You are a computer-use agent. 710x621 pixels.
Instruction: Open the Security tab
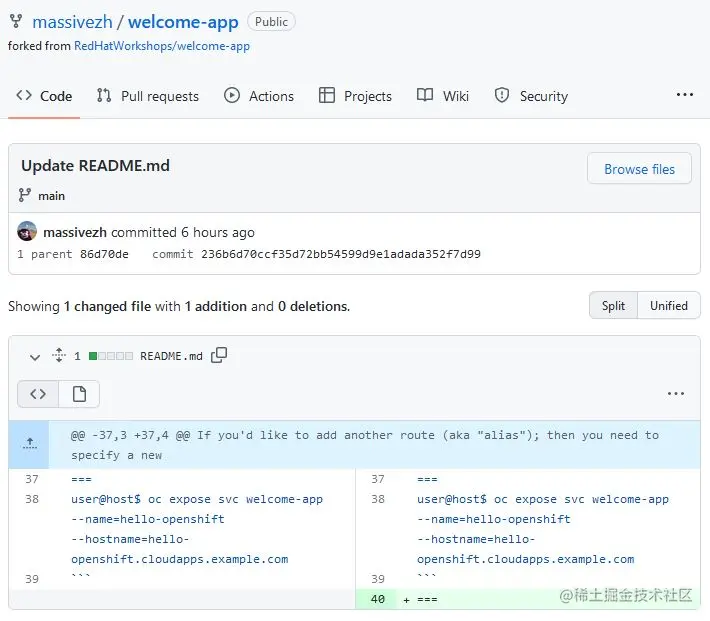(x=531, y=96)
